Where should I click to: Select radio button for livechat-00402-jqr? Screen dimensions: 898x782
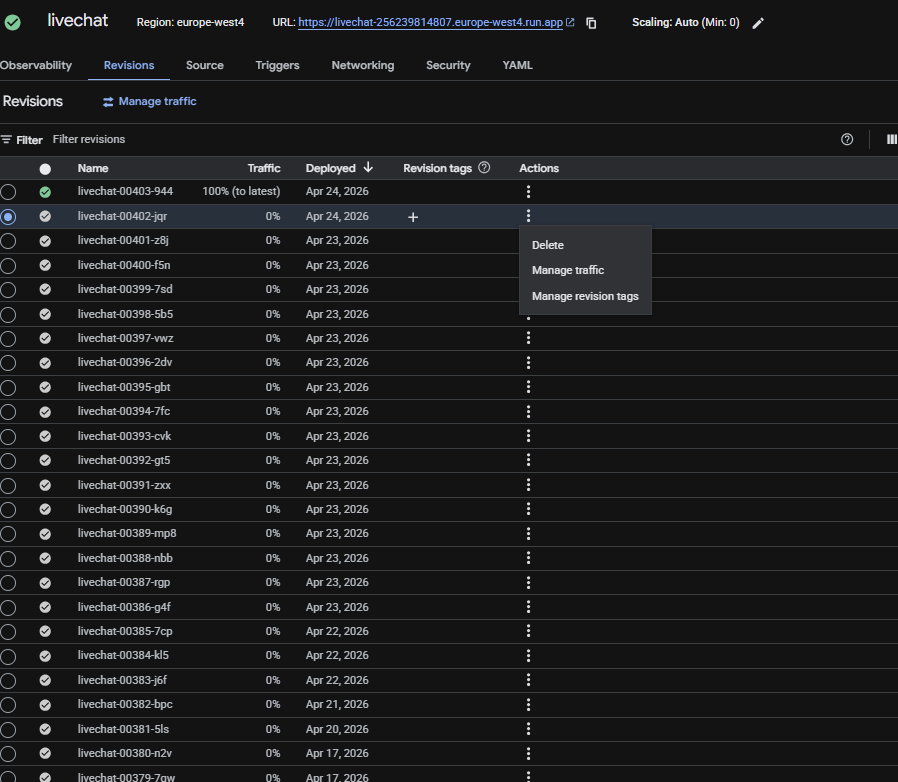click(8, 217)
